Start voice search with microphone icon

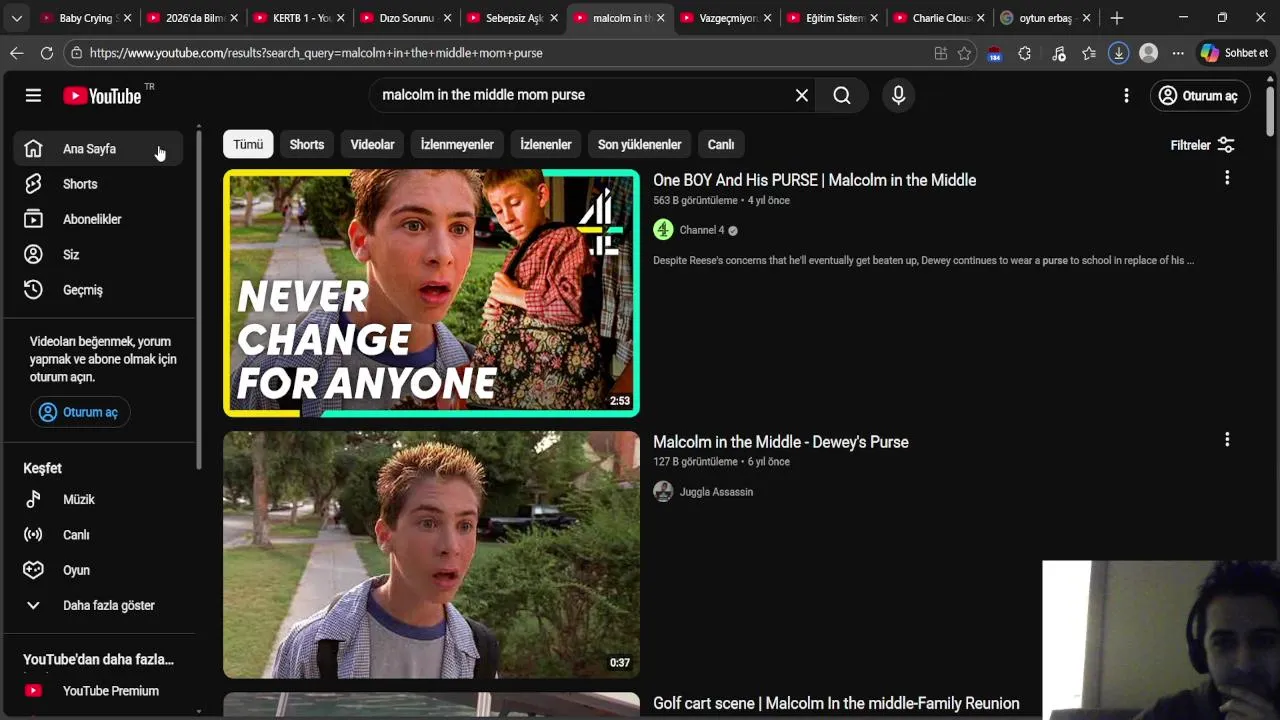point(898,95)
